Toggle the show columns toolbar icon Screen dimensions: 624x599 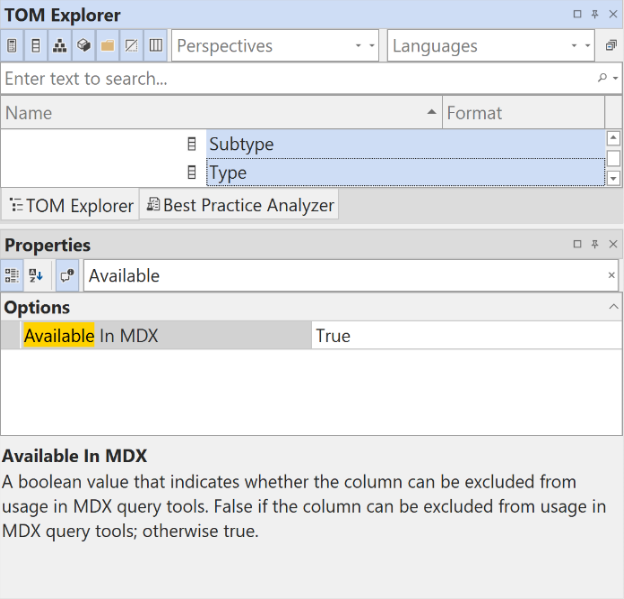tap(36, 46)
